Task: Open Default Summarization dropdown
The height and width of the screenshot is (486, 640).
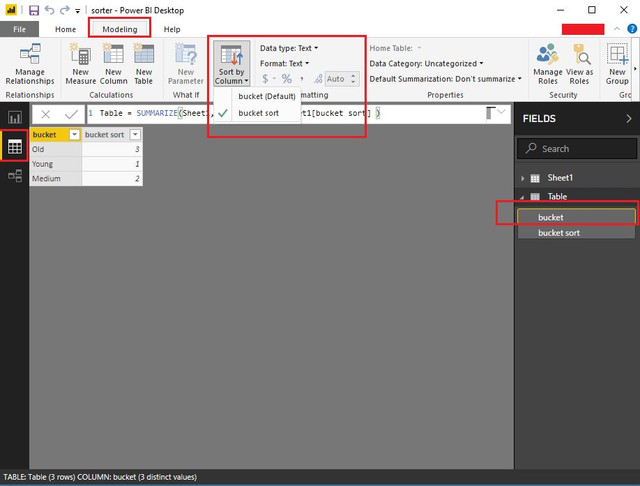Action: 445,79
